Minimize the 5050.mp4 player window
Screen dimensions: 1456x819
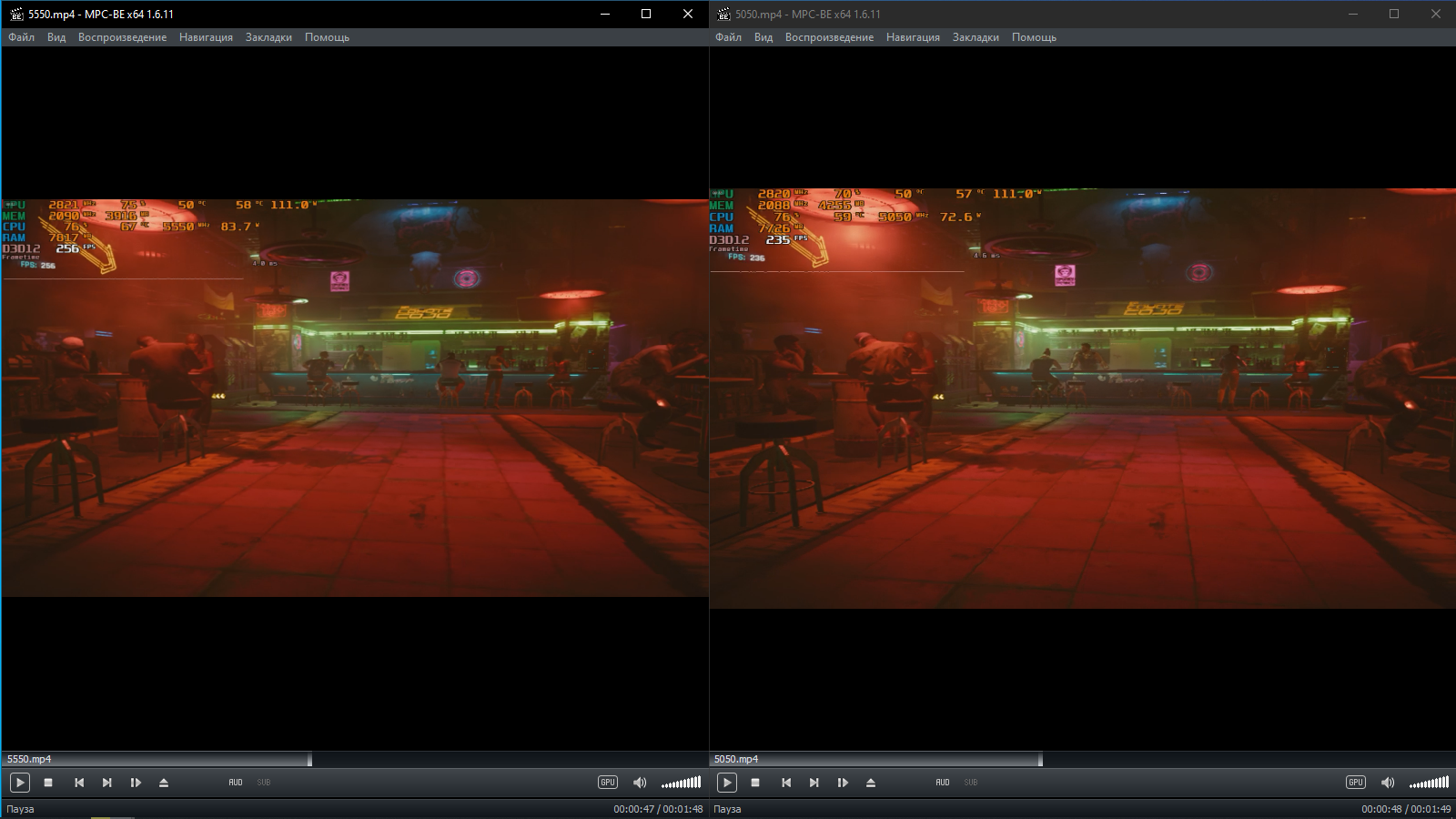coord(1353,14)
